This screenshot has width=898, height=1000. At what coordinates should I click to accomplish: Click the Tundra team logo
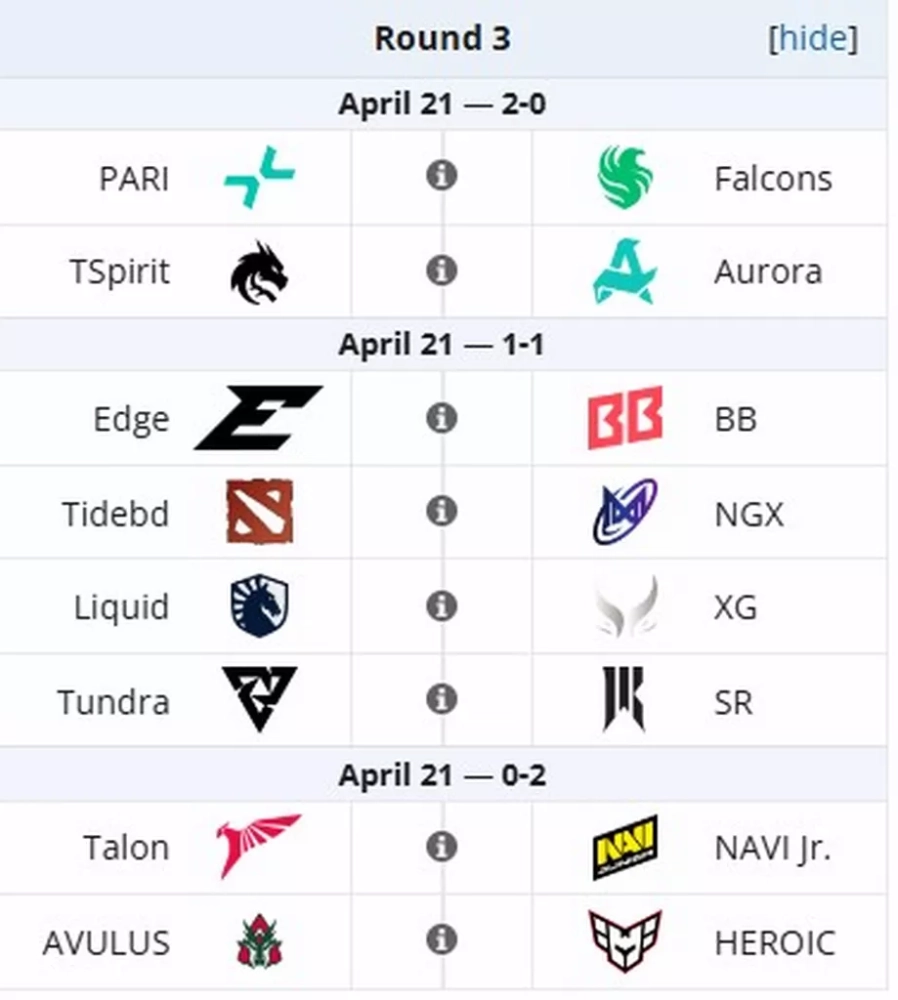(x=259, y=700)
